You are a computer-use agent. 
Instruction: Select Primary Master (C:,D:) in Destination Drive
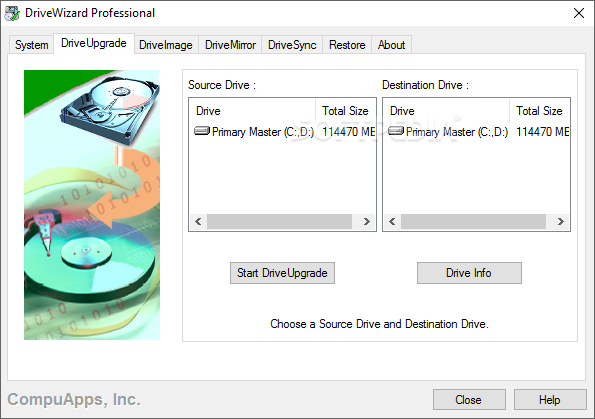click(x=457, y=132)
